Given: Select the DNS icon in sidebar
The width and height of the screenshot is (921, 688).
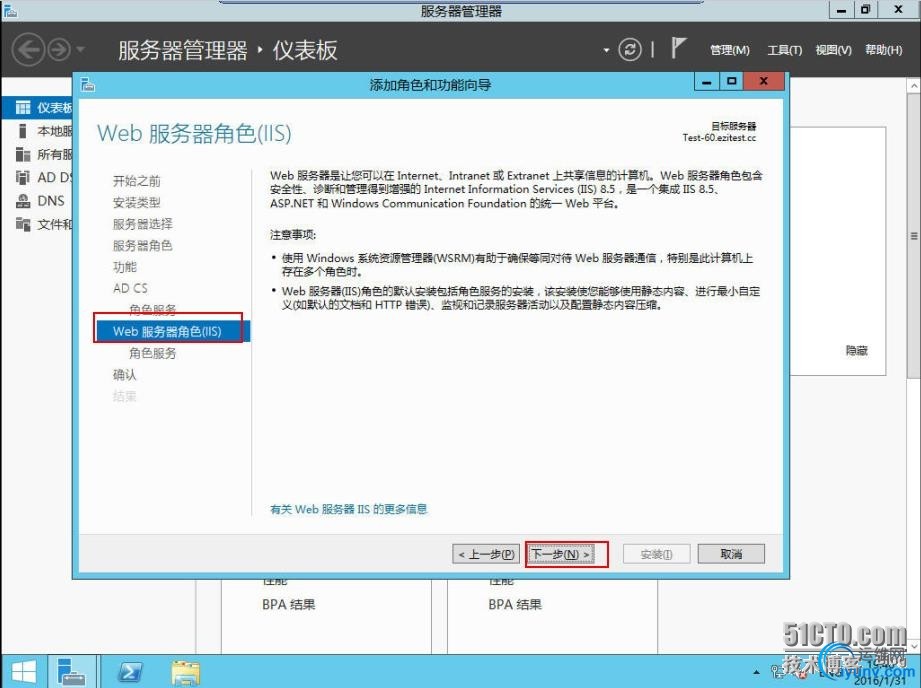Looking at the screenshot, I should [23, 201].
